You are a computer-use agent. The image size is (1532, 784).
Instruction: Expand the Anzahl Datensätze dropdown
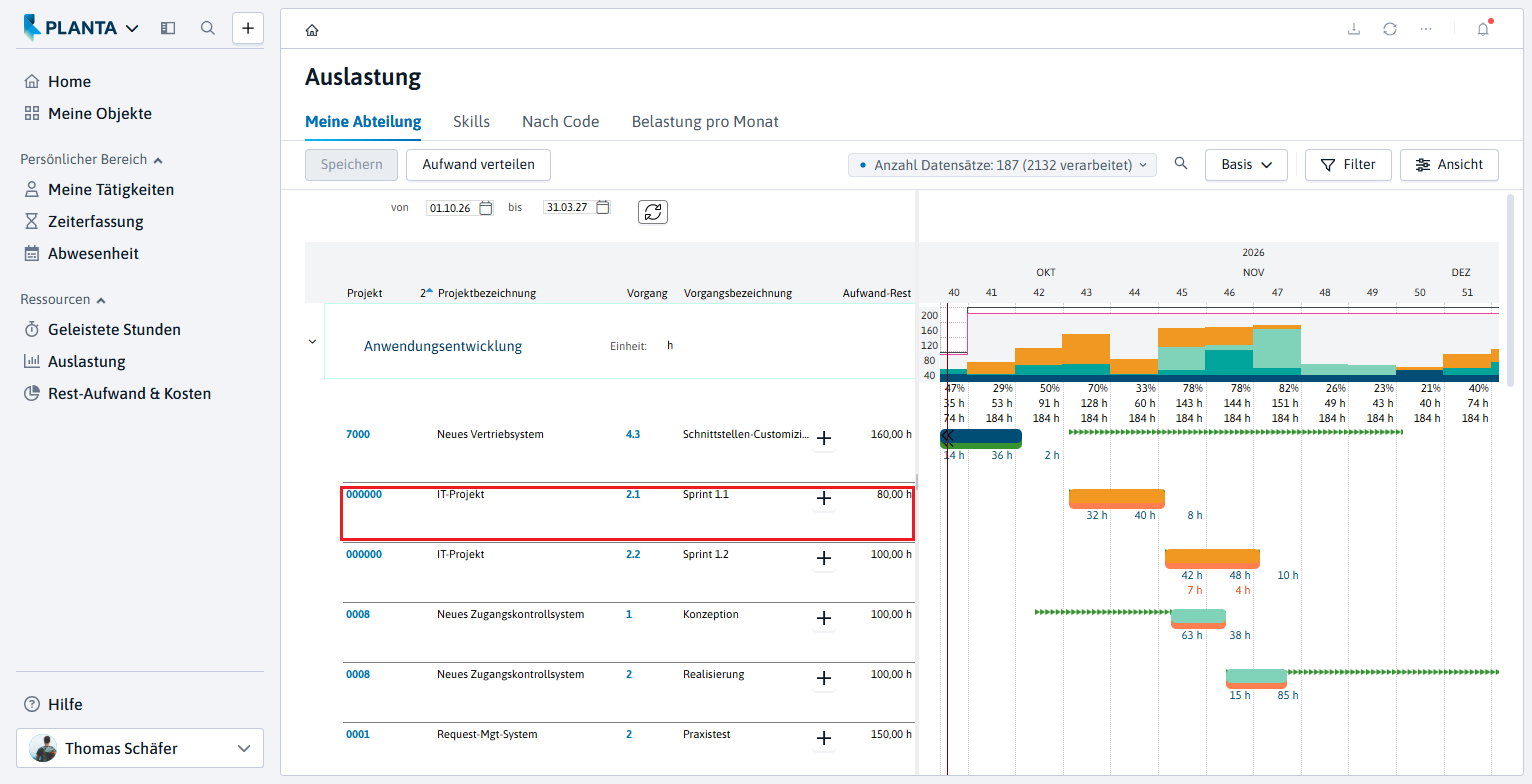coord(1002,165)
